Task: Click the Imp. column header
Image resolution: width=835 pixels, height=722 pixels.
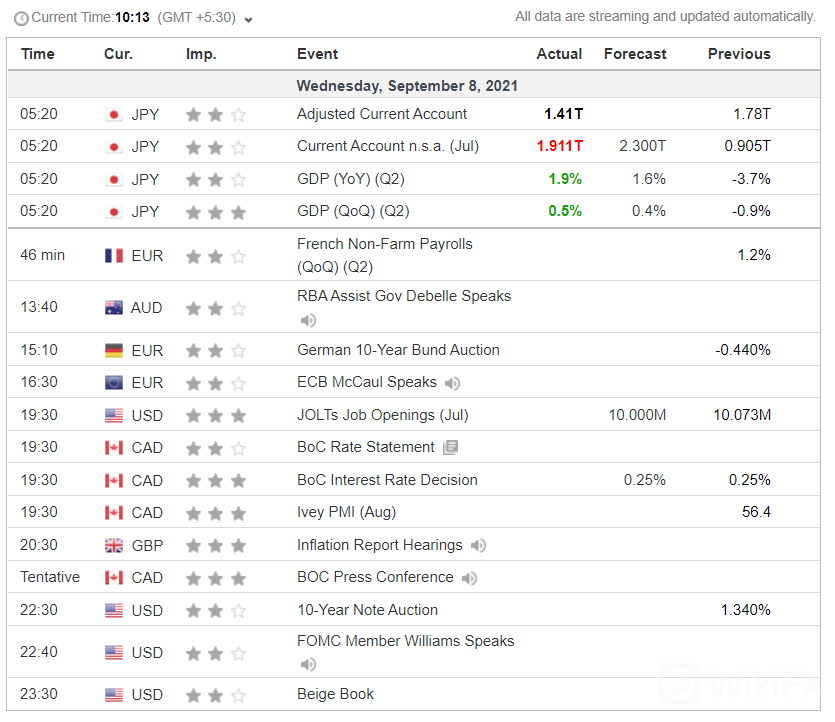Action: [201, 54]
